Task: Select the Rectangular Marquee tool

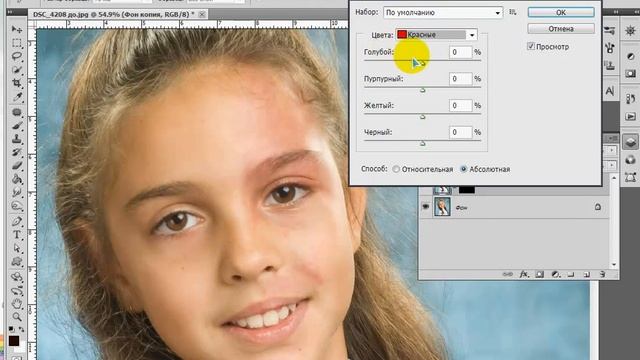Action: (17, 43)
